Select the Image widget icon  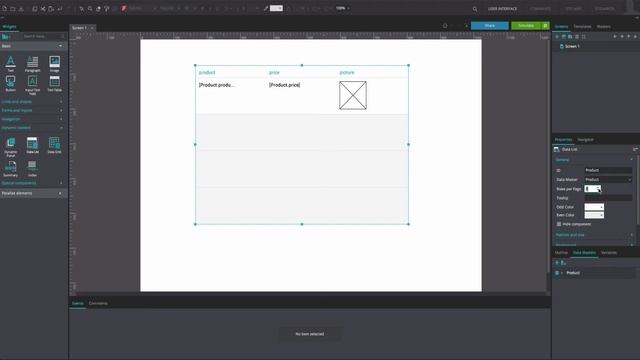[x=54, y=62]
